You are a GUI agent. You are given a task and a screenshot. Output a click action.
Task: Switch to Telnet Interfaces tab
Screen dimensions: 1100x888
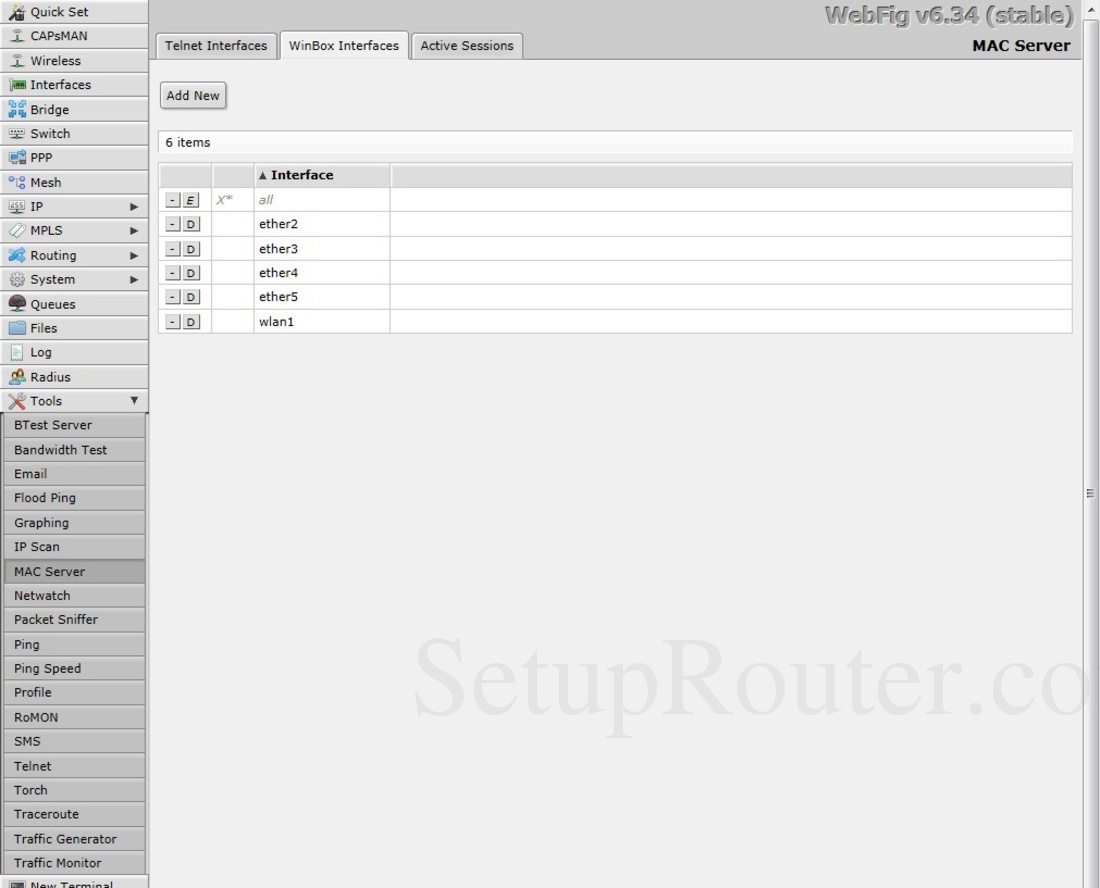216,46
